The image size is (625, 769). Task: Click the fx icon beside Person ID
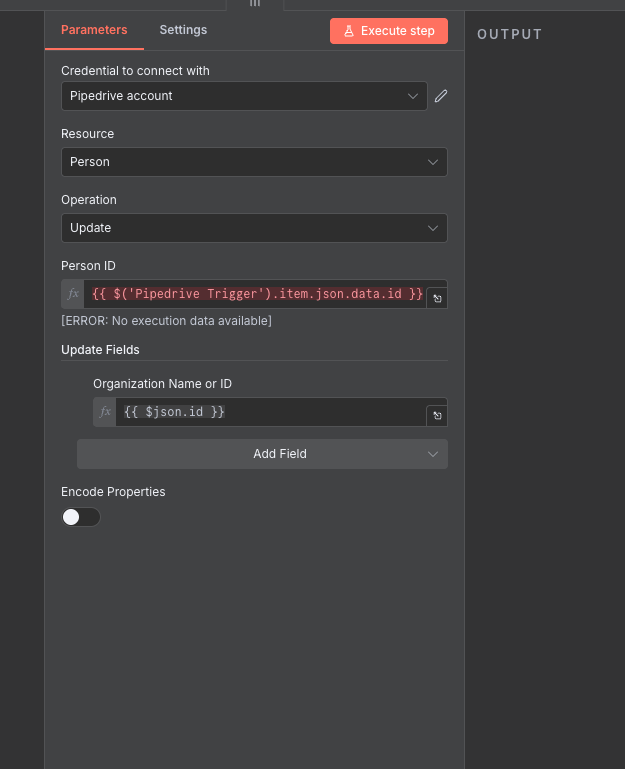coord(72,294)
